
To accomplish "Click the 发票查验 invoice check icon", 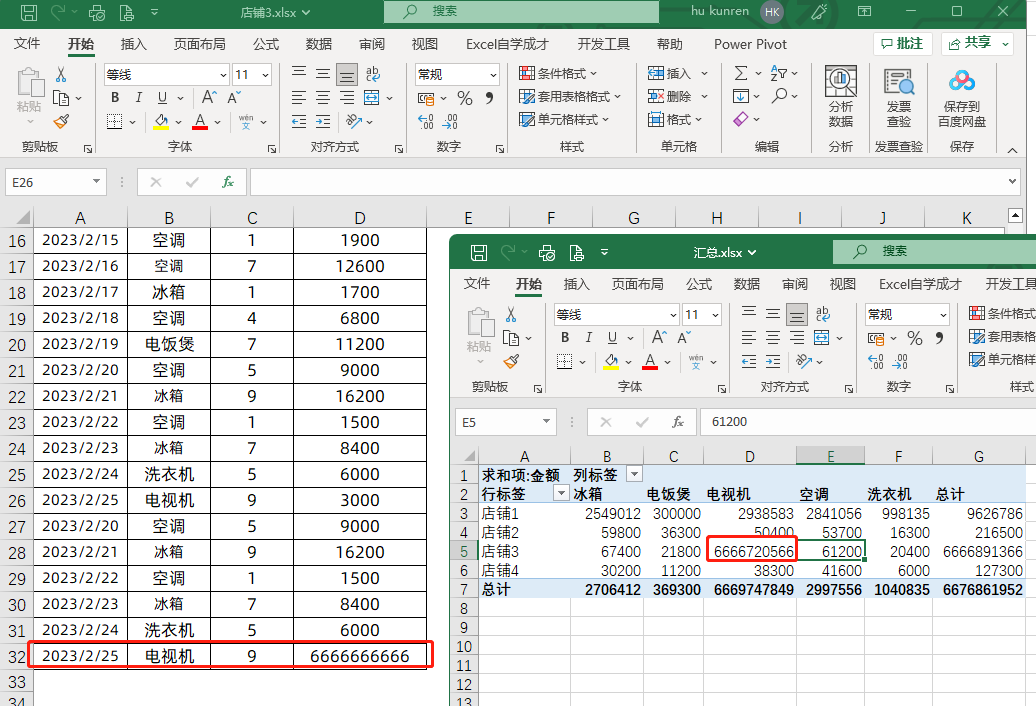I will point(898,96).
